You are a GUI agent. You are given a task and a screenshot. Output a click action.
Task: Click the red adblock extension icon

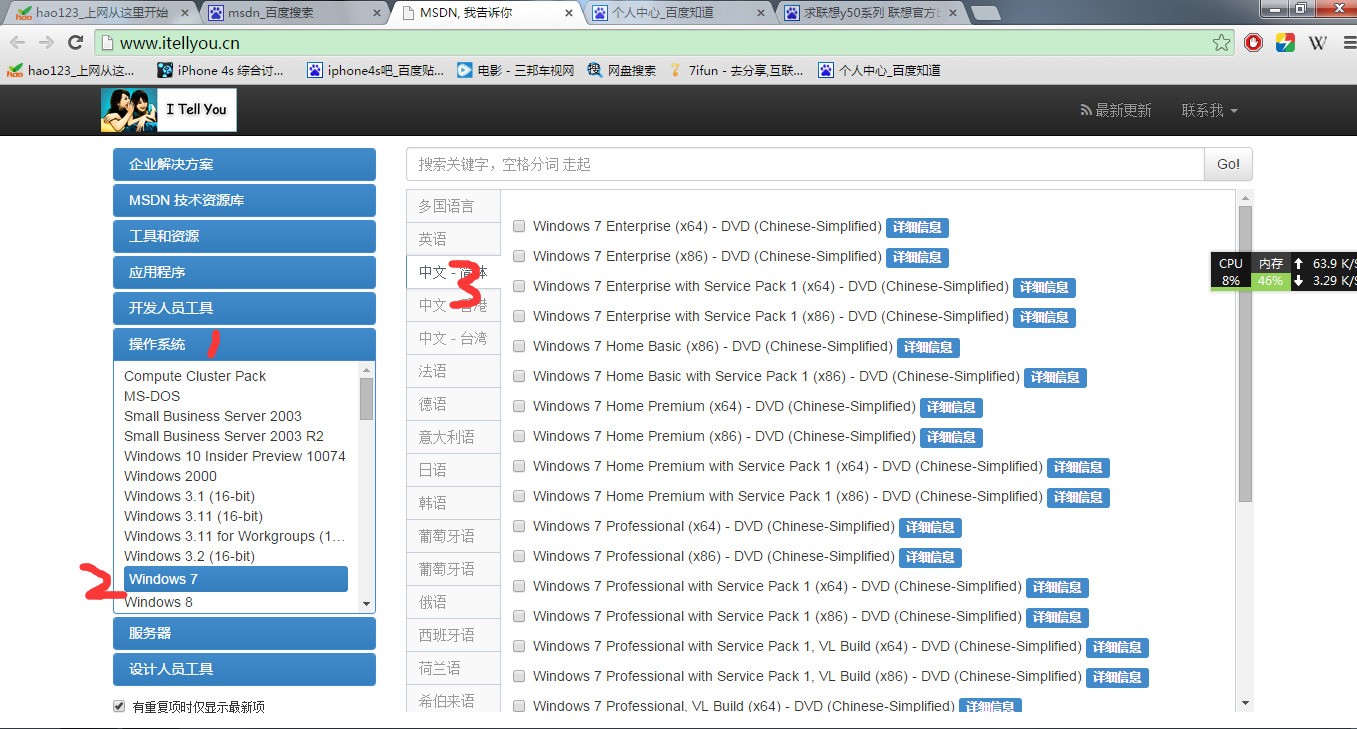1253,43
